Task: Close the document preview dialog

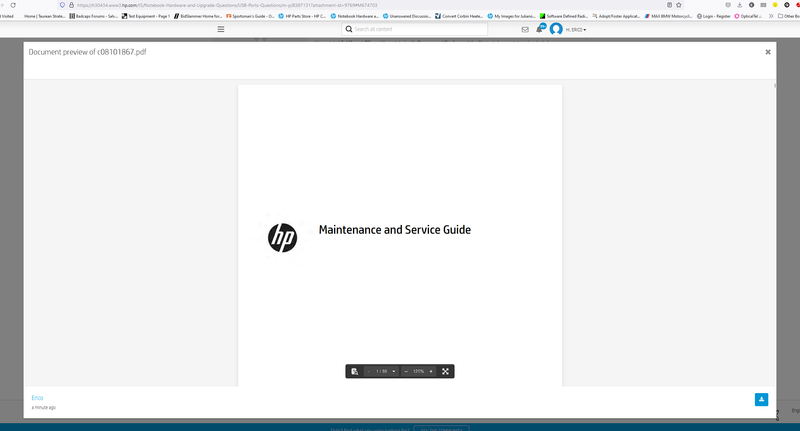Action: click(768, 52)
